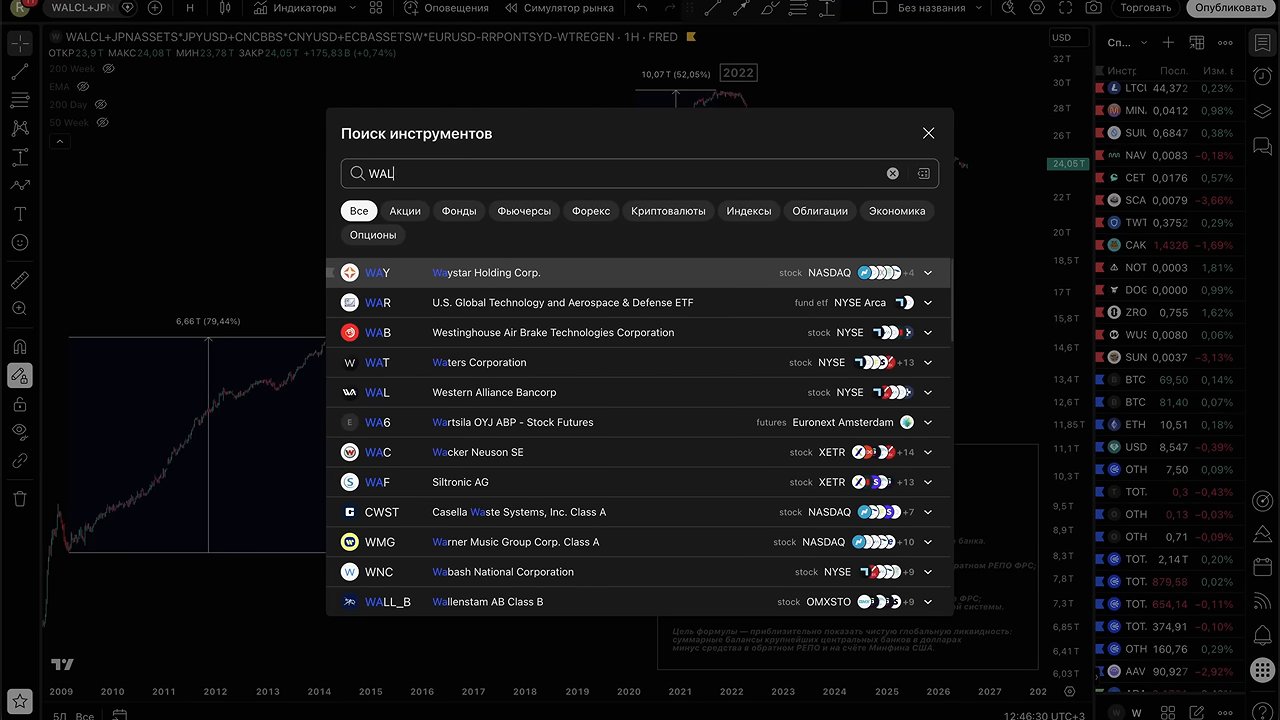The width and height of the screenshot is (1280, 720).
Task: Toggle visibility of the EMA indicator
Action: pyautogui.click(x=83, y=87)
